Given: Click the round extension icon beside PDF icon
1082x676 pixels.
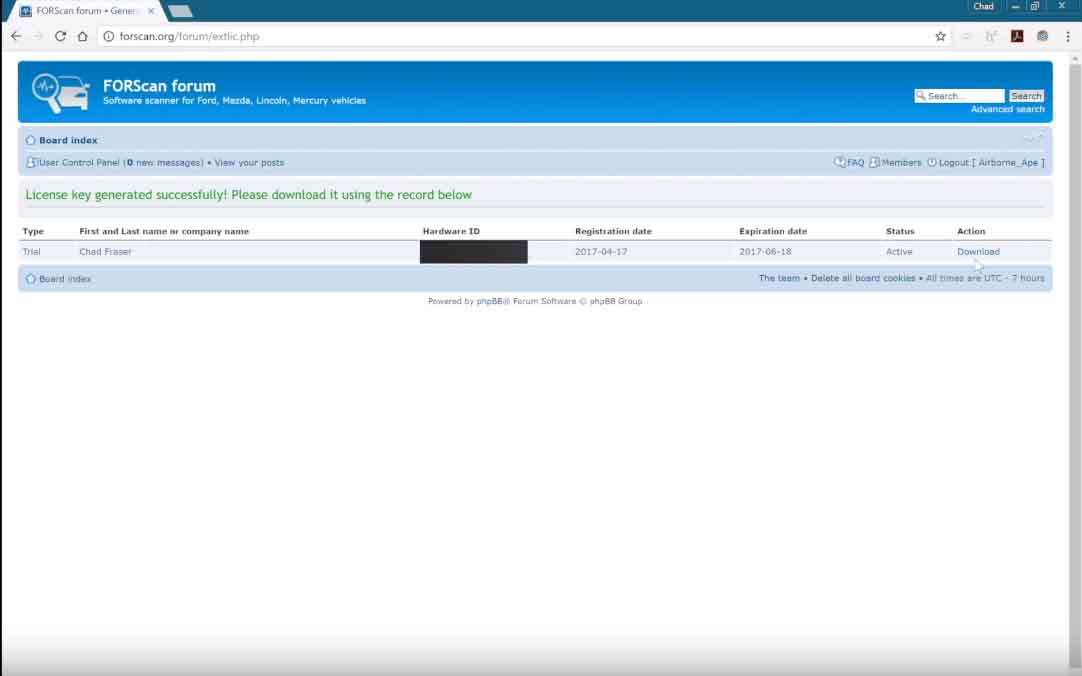Looking at the screenshot, I should point(1042,36).
